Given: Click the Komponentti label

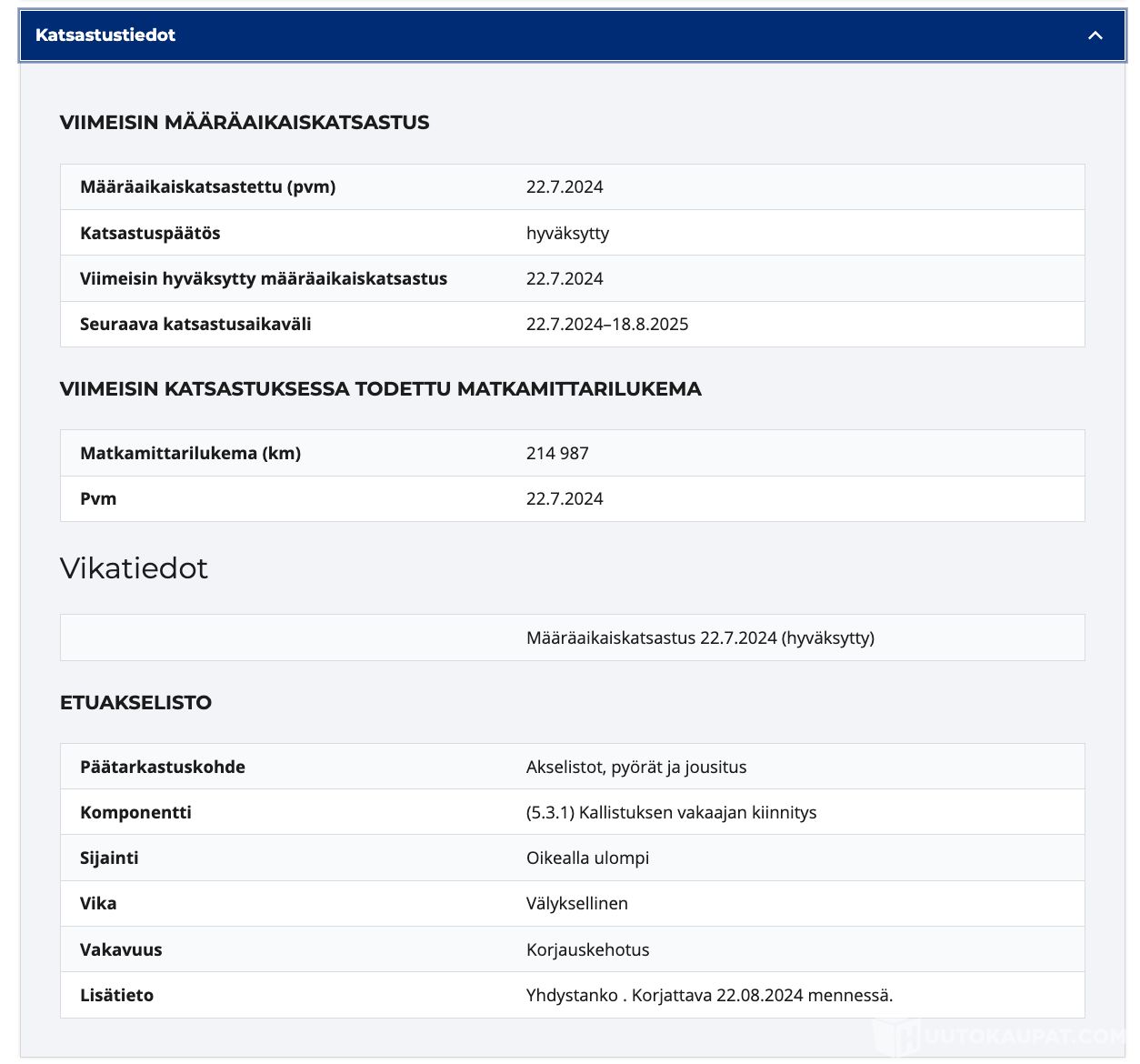Looking at the screenshot, I should (x=135, y=813).
